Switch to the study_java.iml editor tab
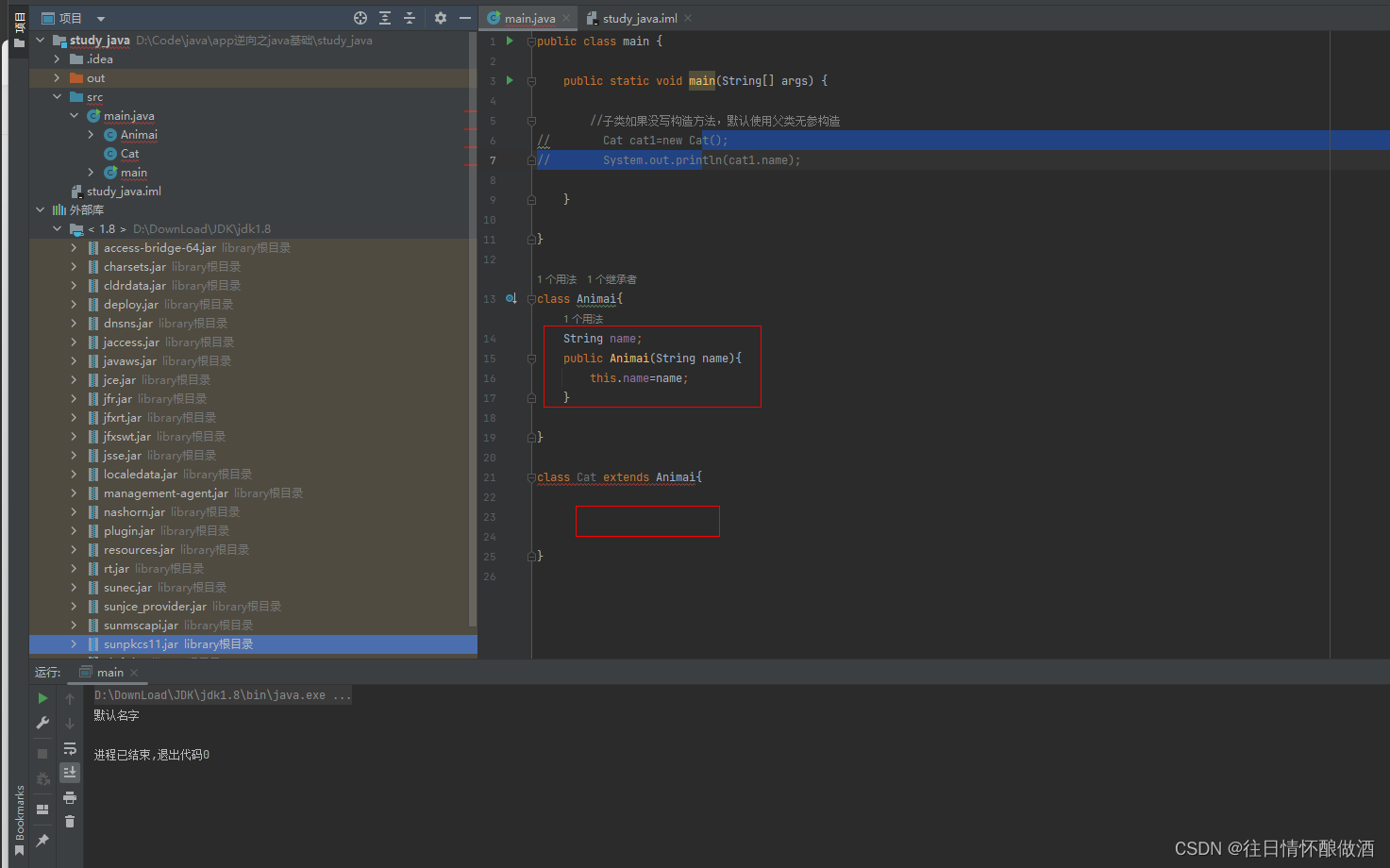Screen dimensions: 1390x868 pos(639,17)
